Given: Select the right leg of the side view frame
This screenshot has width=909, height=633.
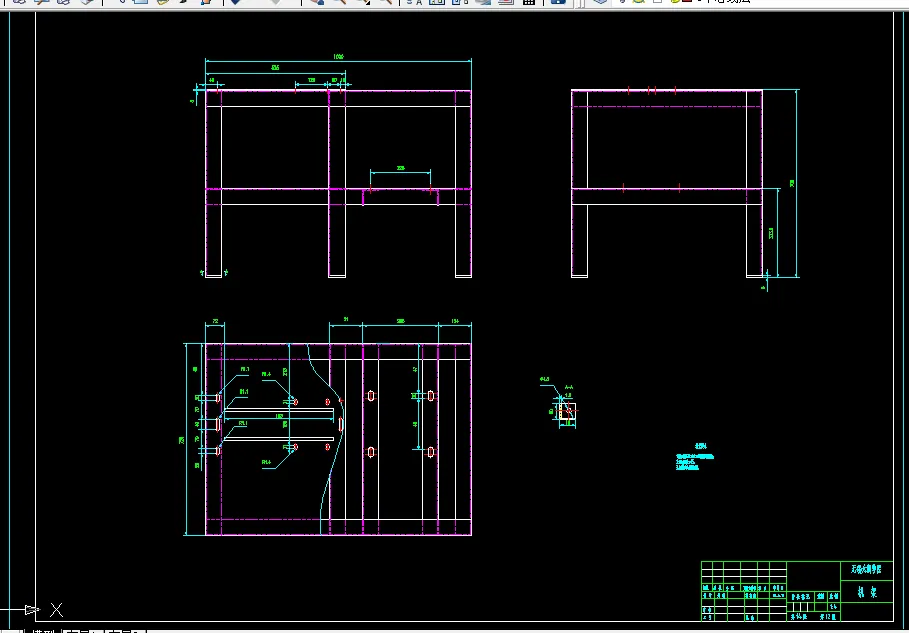Looking at the screenshot, I should 754,184.
